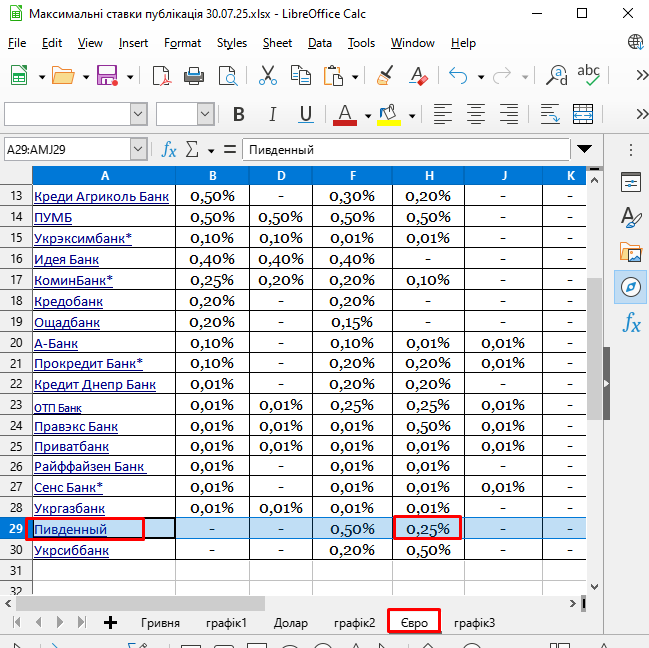
Task: Clear direct formatting
Action: pos(418,76)
